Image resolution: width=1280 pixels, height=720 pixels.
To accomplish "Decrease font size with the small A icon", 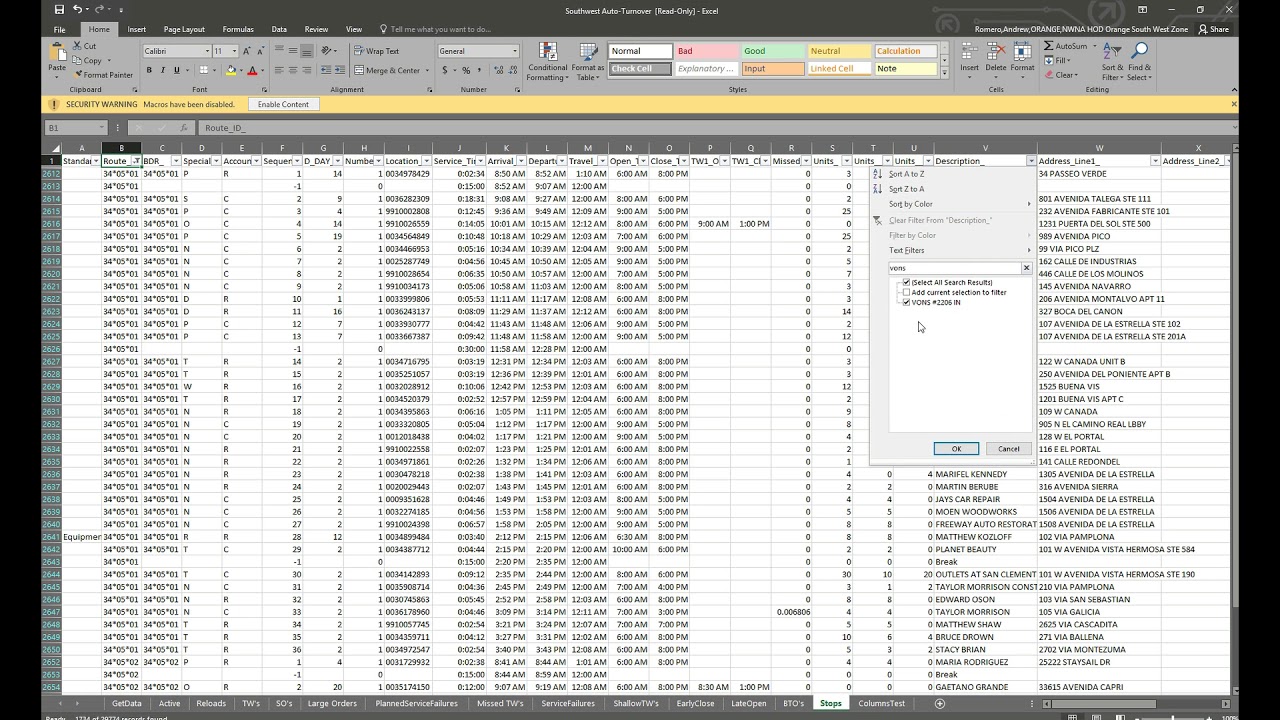I will pos(259,51).
